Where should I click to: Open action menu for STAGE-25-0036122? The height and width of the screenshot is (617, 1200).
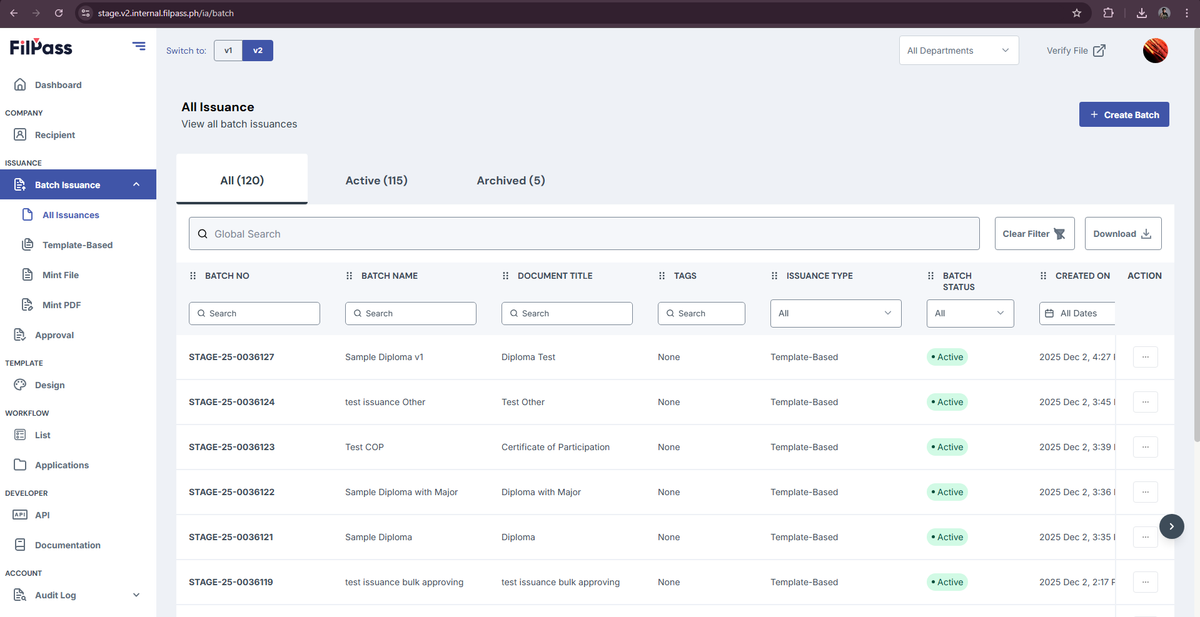(x=1145, y=492)
